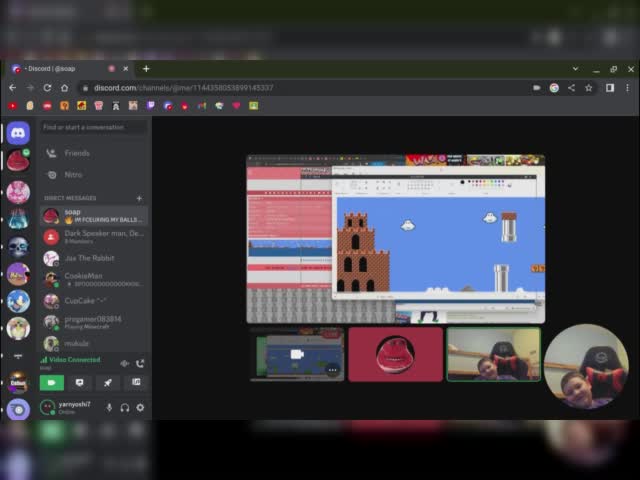Share your screen button

(x=80, y=382)
